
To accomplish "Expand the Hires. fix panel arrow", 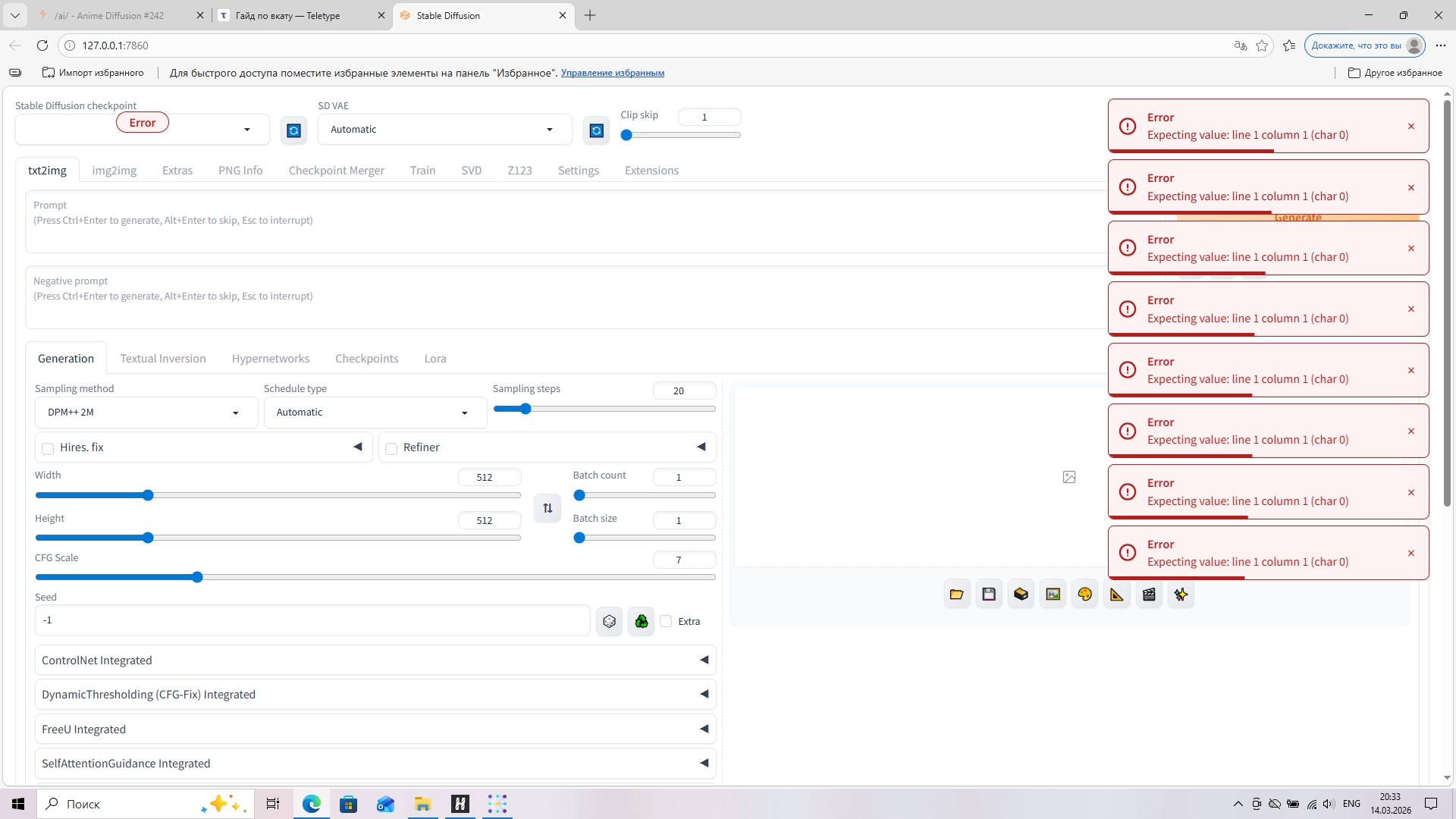I will pyautogui.click(x=358, y=447).
